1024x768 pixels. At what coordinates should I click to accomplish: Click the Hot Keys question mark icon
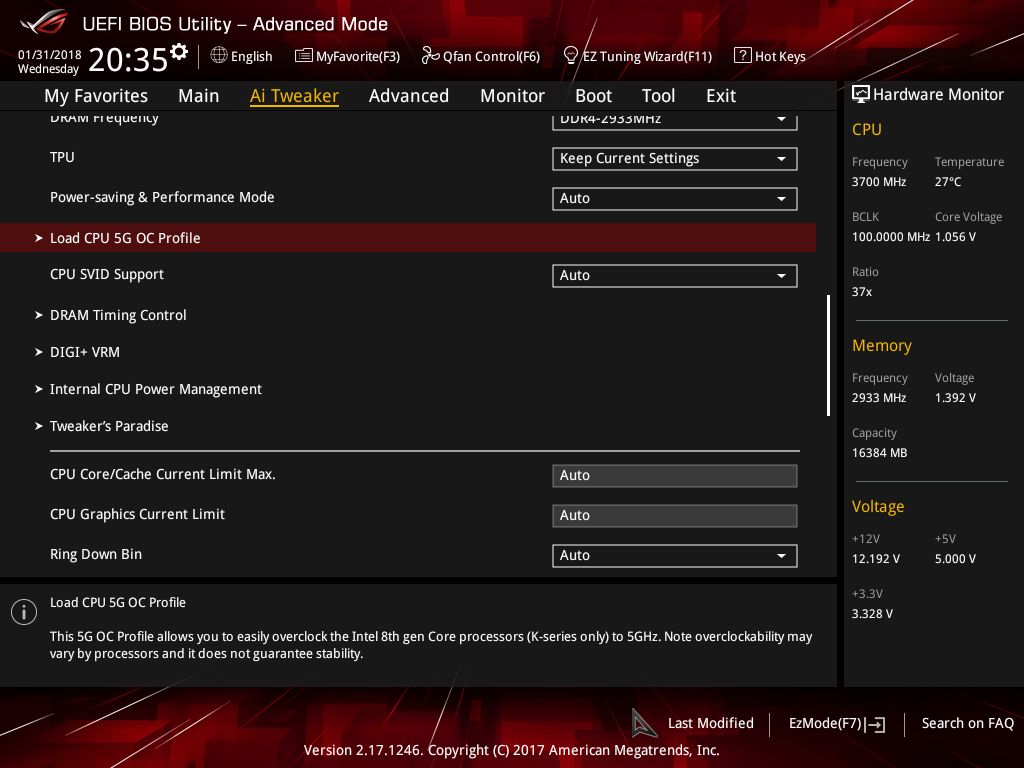tap(742, 56)
